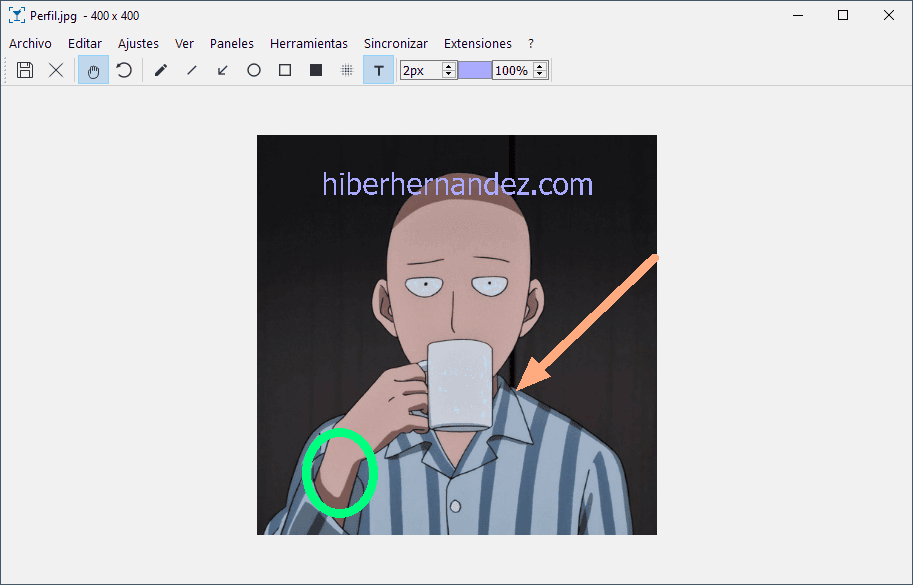913x585 pixels.
Task: Maximize the Perfil.jpg window
Action: [x=843, y=16]
